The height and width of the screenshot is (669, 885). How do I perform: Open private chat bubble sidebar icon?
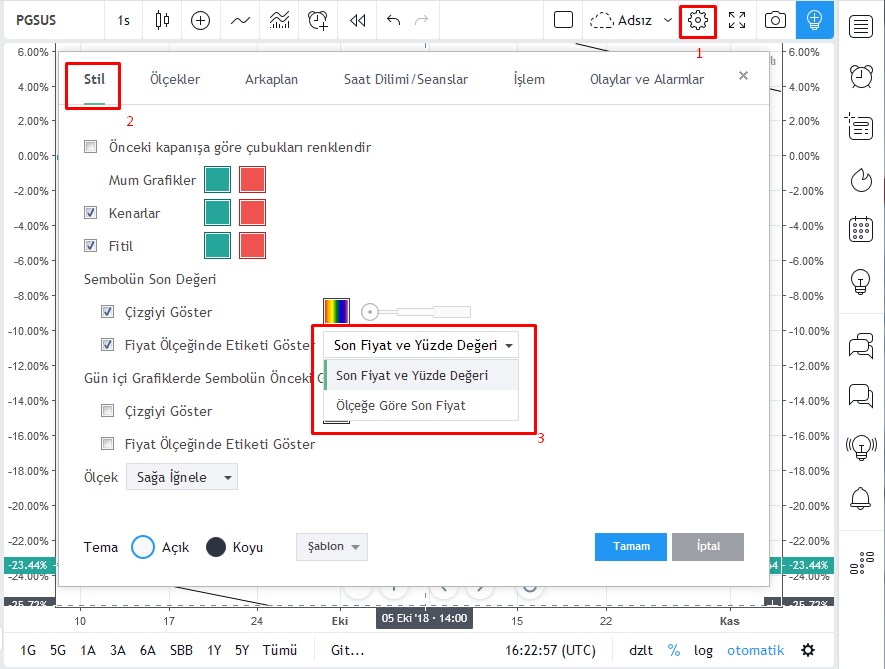coord(861,395)
